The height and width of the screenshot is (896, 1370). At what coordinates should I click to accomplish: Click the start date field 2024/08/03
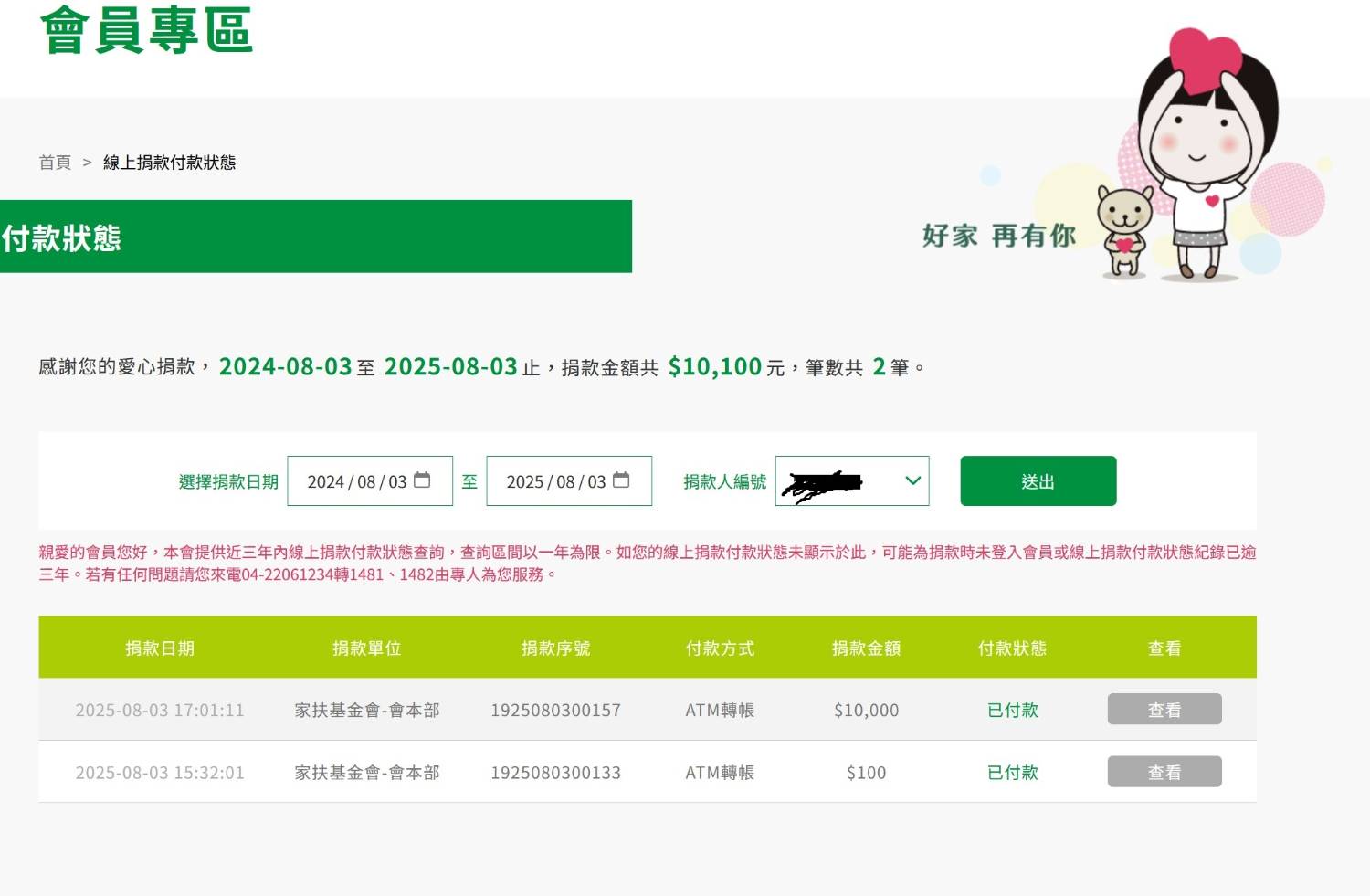(x=356, y=481)
